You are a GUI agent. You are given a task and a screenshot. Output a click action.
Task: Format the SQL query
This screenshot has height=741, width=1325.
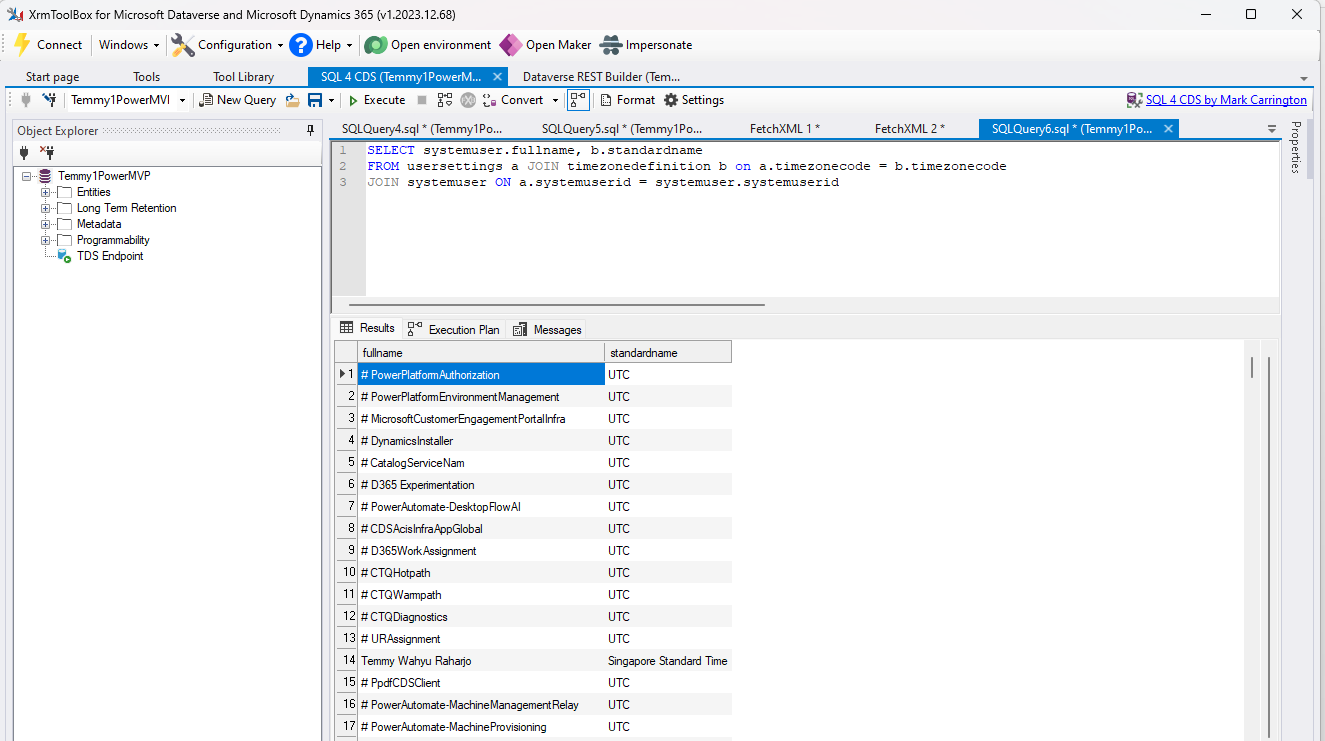(x=627, y=100)
